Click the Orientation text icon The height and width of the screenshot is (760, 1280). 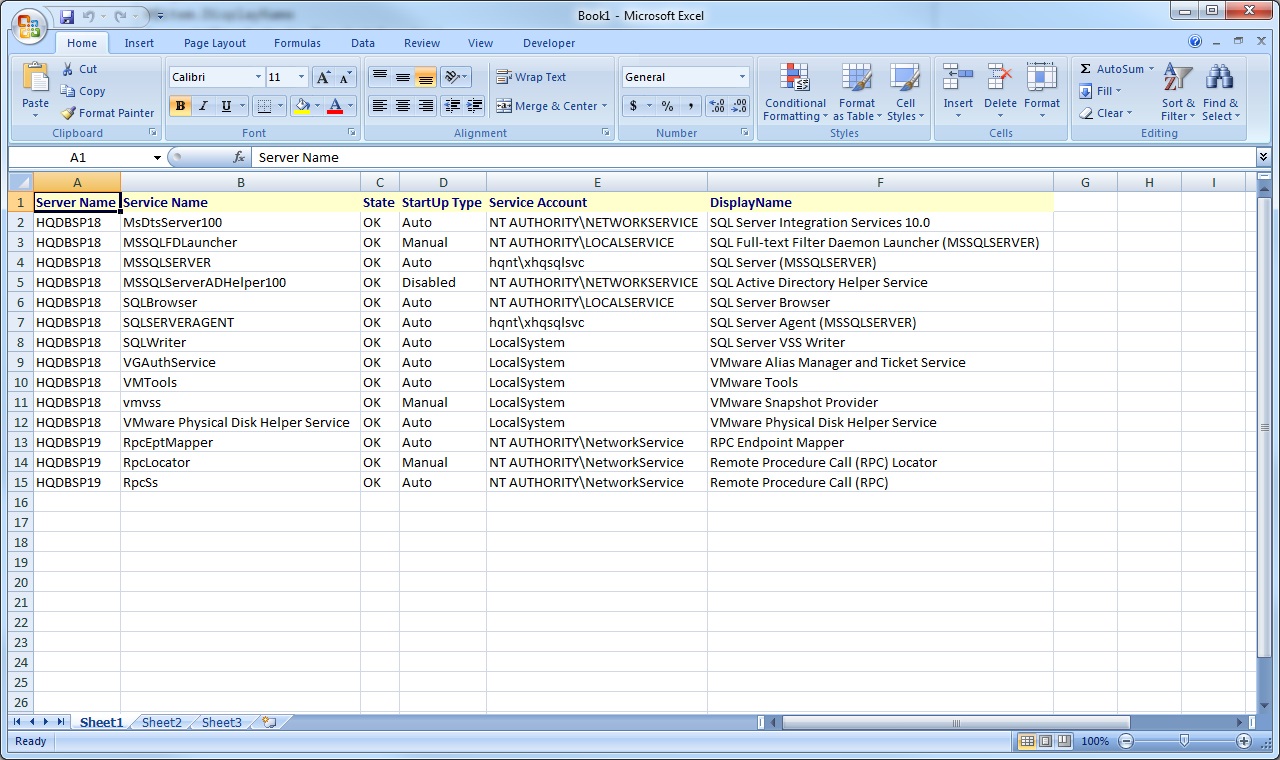pyautogui.click(x=455, y=77)
